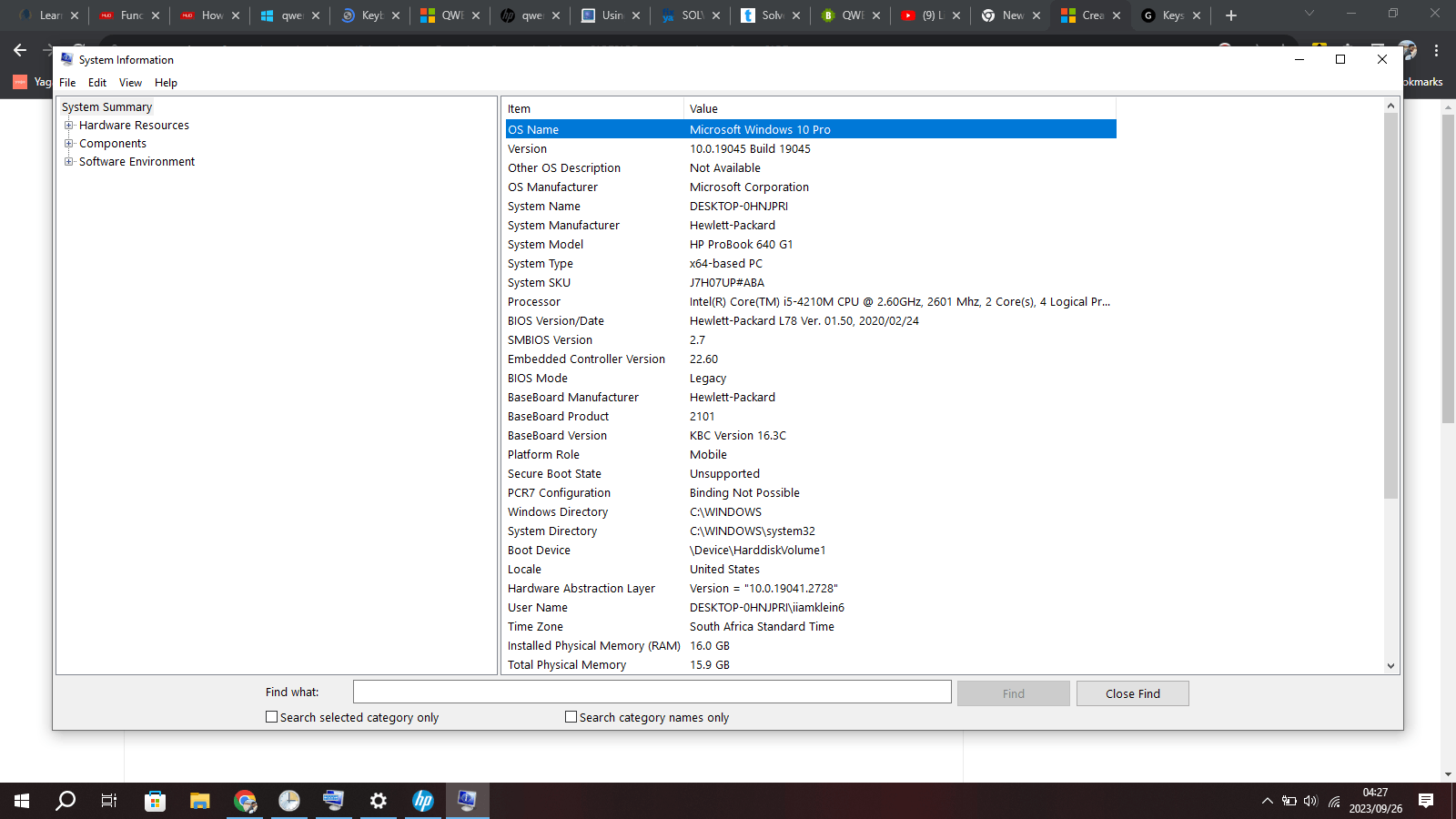Enable Search selected category only
The image size is (1456, 819).
(x=271, y=717)
